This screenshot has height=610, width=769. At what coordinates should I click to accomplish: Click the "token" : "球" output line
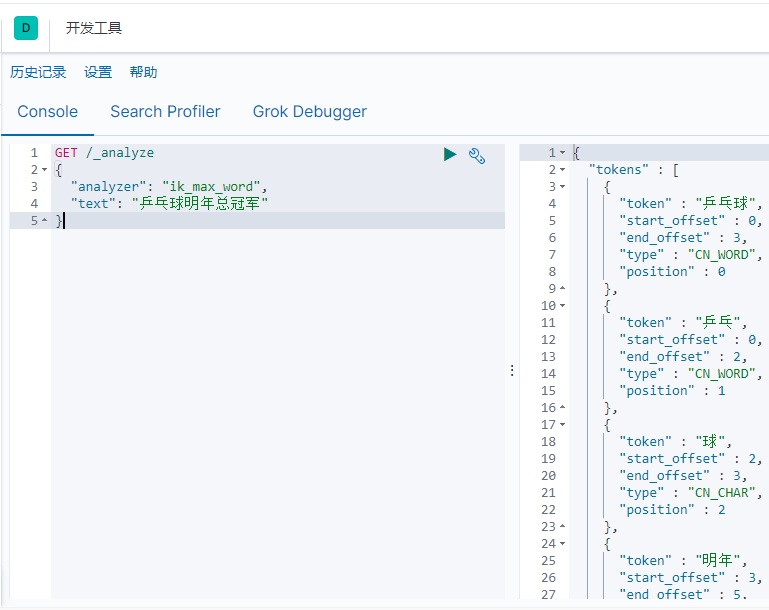(x=675, y=442)
